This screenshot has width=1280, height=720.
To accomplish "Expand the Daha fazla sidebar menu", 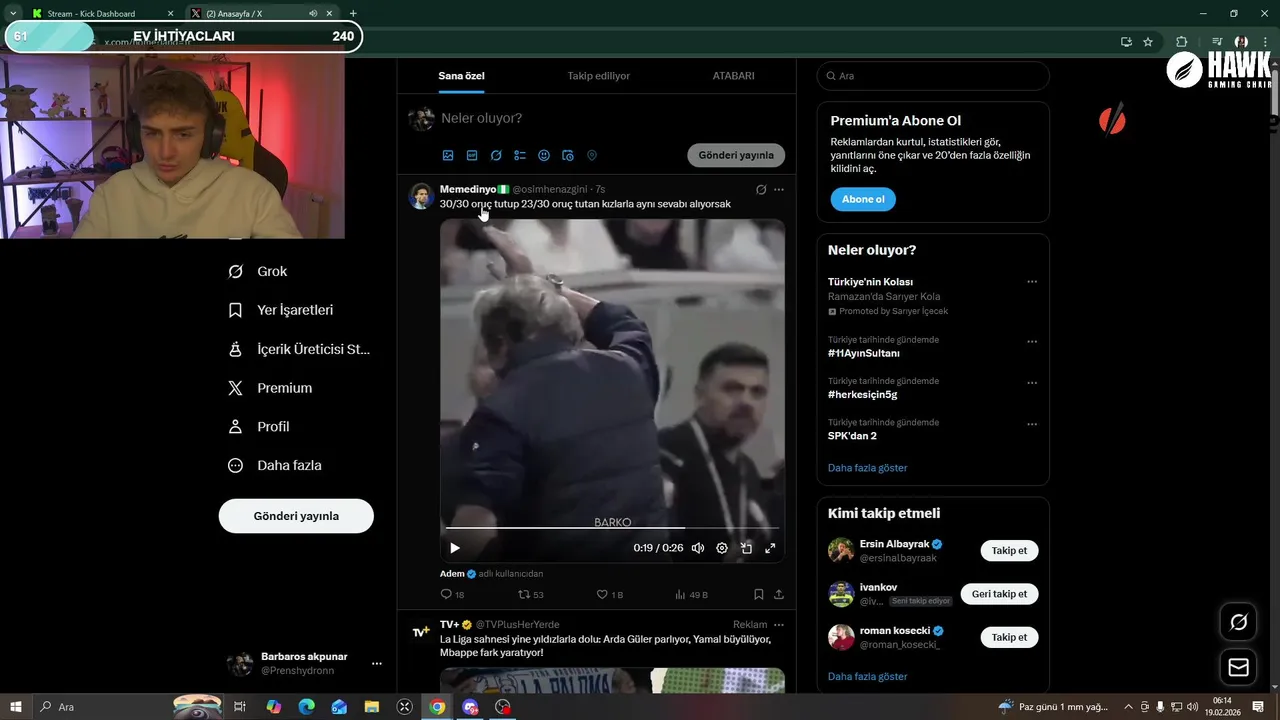I will point(275,465).
